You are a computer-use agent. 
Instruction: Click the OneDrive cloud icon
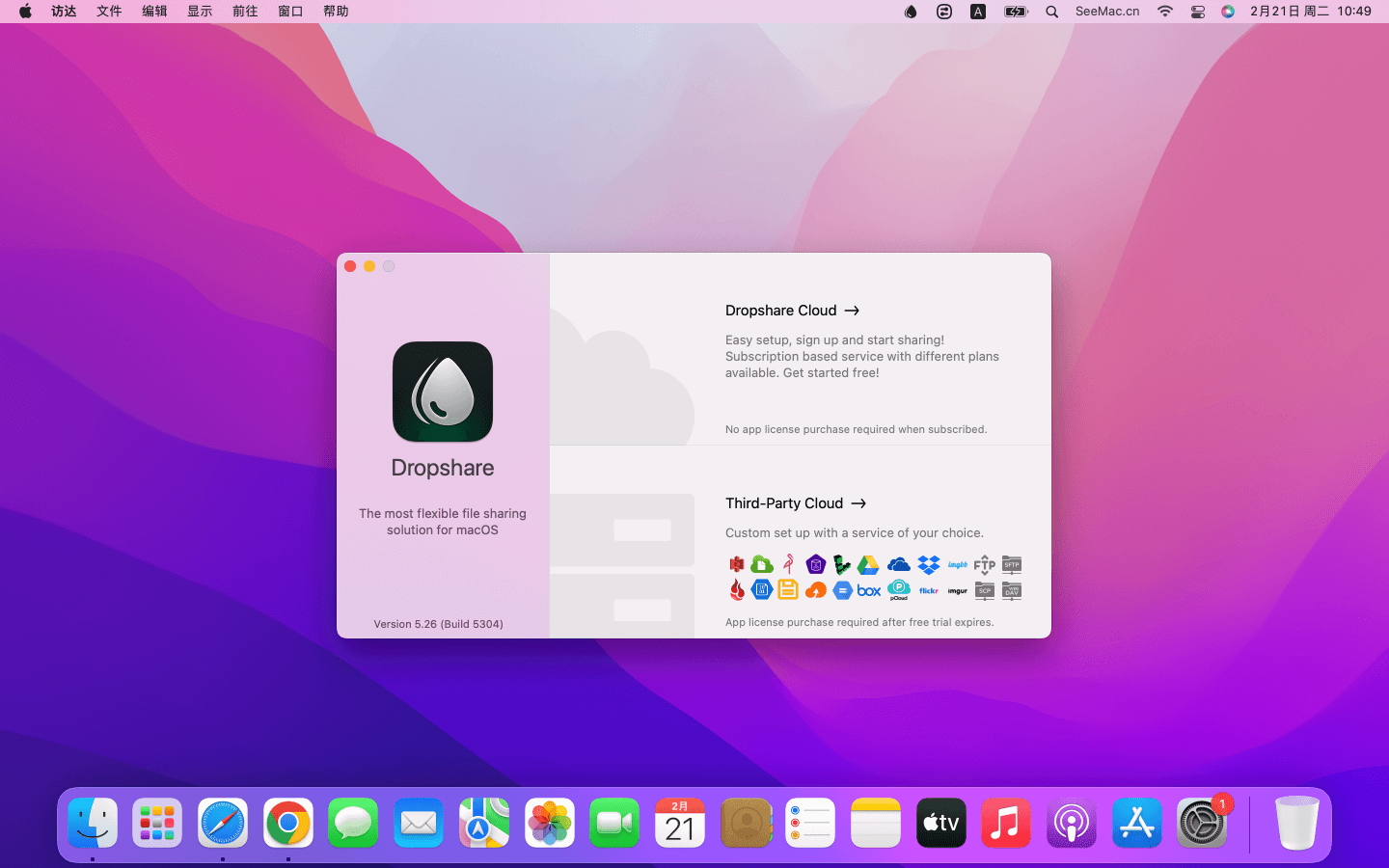point(898,565)
